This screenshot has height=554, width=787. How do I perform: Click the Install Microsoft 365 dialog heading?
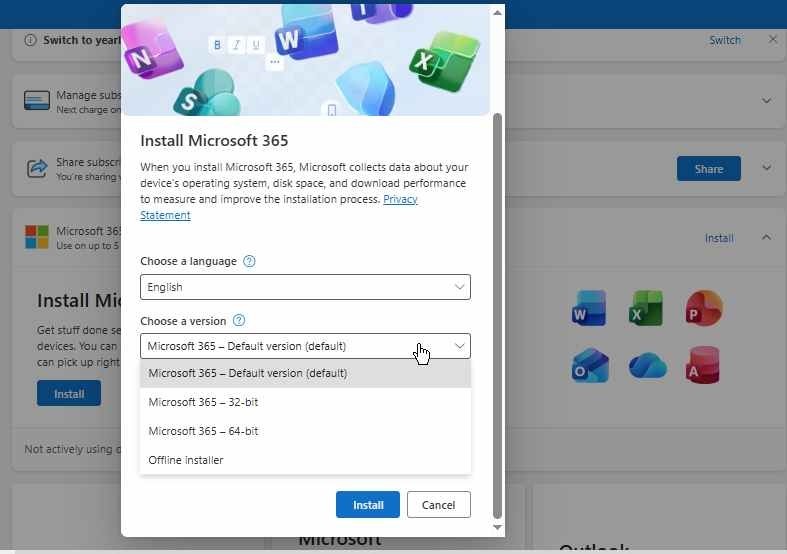point(214,141)
